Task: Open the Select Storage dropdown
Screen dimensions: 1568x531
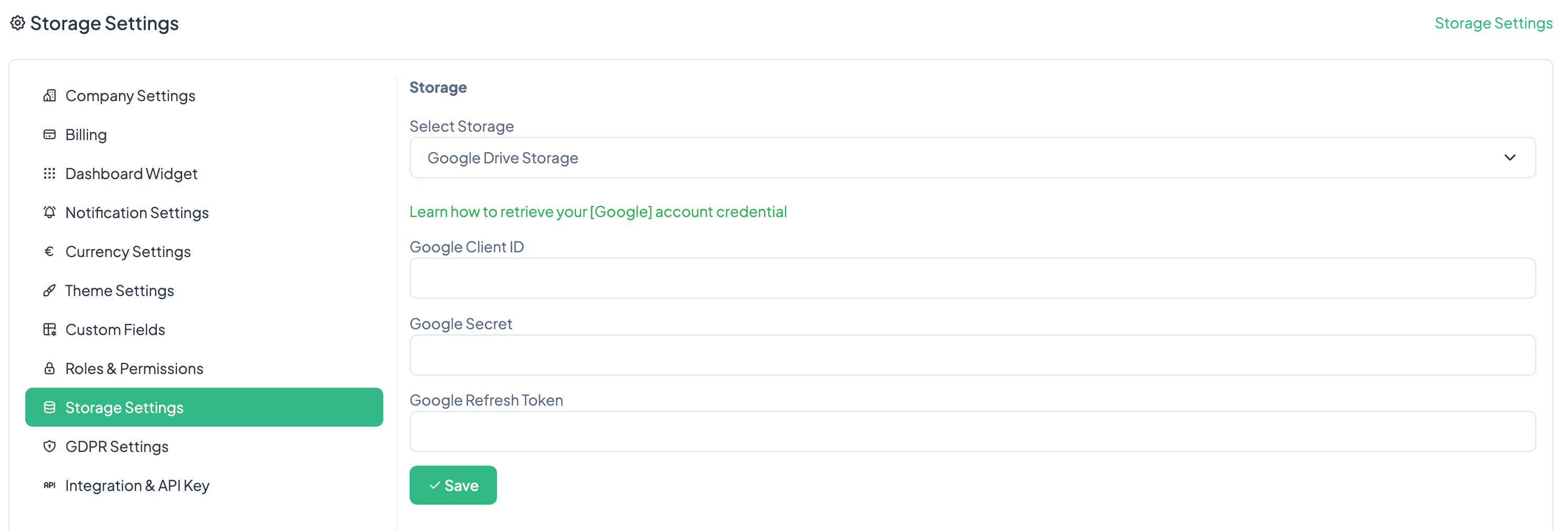Action: [971, 158]
